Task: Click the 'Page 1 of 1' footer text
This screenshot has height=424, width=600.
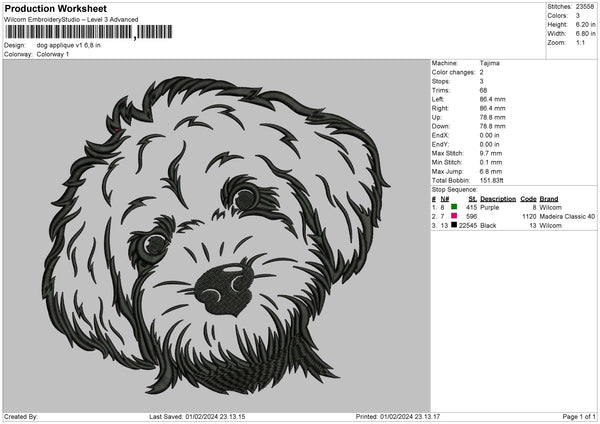Action: point(579,417)
